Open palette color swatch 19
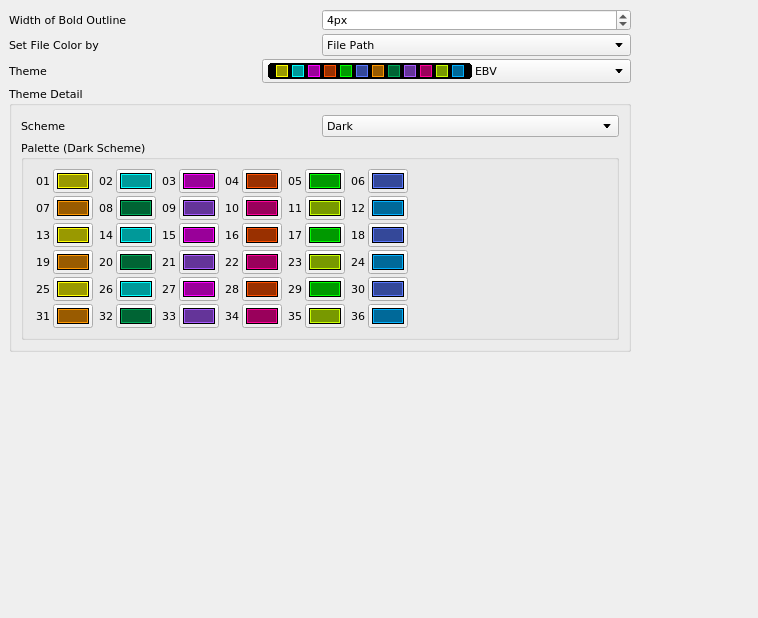The image size is (758, 618). coord(73,262)
